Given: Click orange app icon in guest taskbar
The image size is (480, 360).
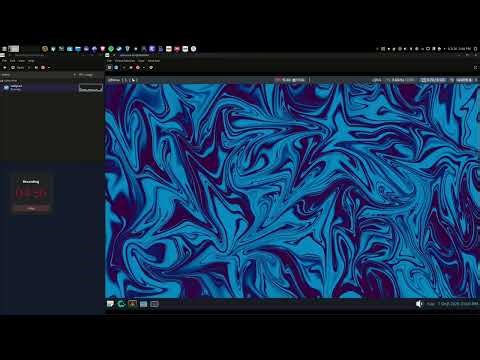Looking at the screenshot, I should [132, 304].
